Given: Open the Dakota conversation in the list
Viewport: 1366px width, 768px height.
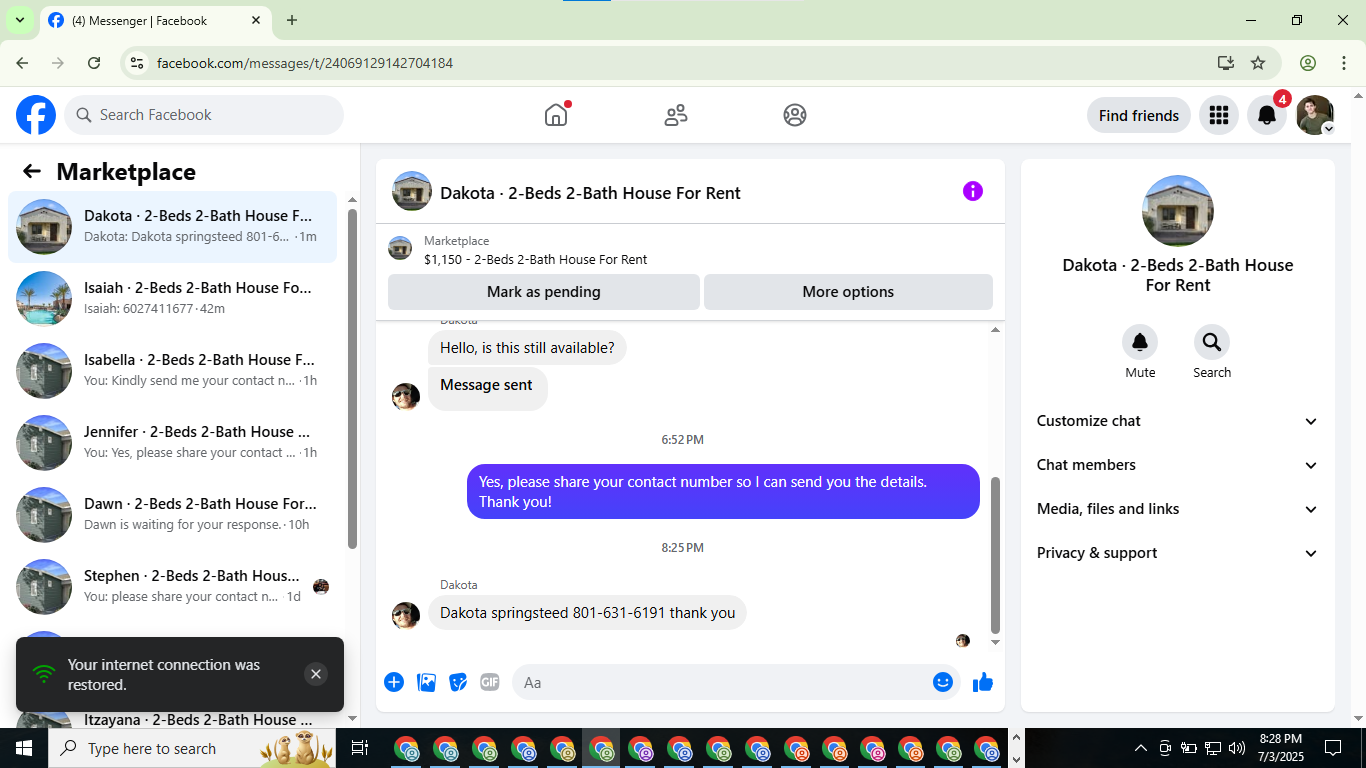Looking at the screenshot, I should pos(173,227).
